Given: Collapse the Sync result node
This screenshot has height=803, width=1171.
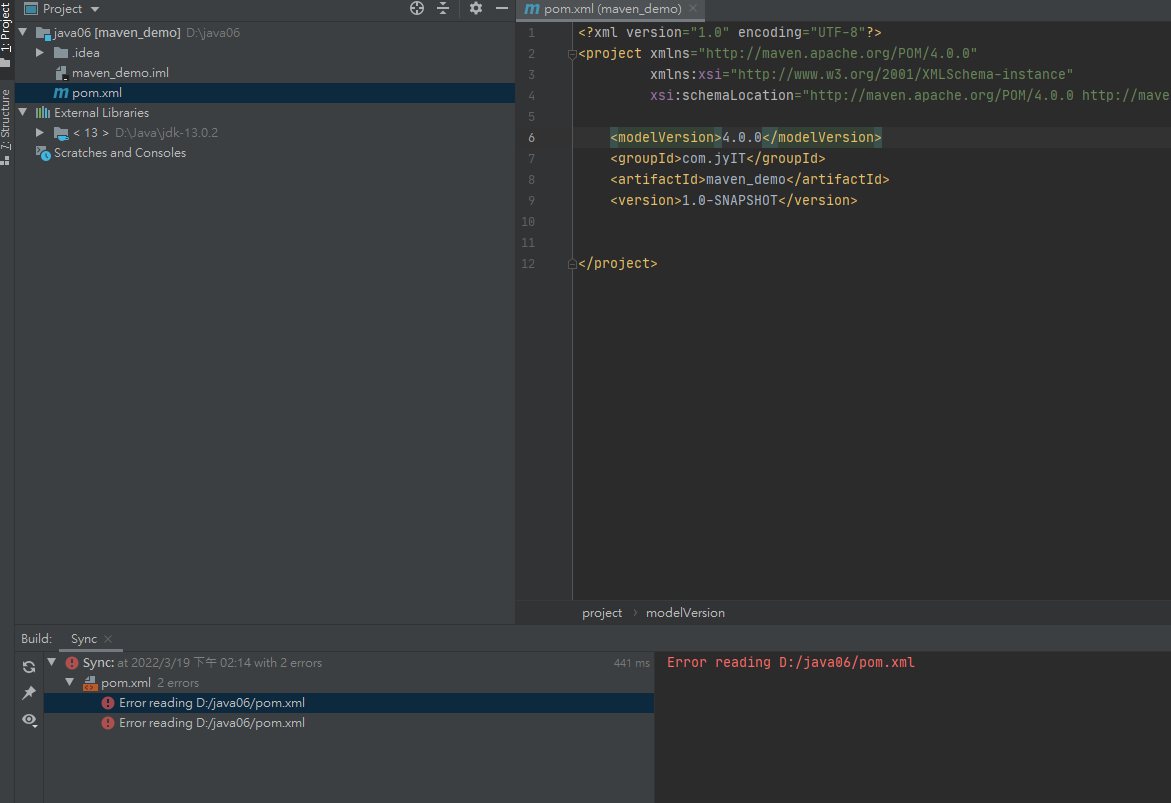Looking at the screenshot, I should (52, 662).
